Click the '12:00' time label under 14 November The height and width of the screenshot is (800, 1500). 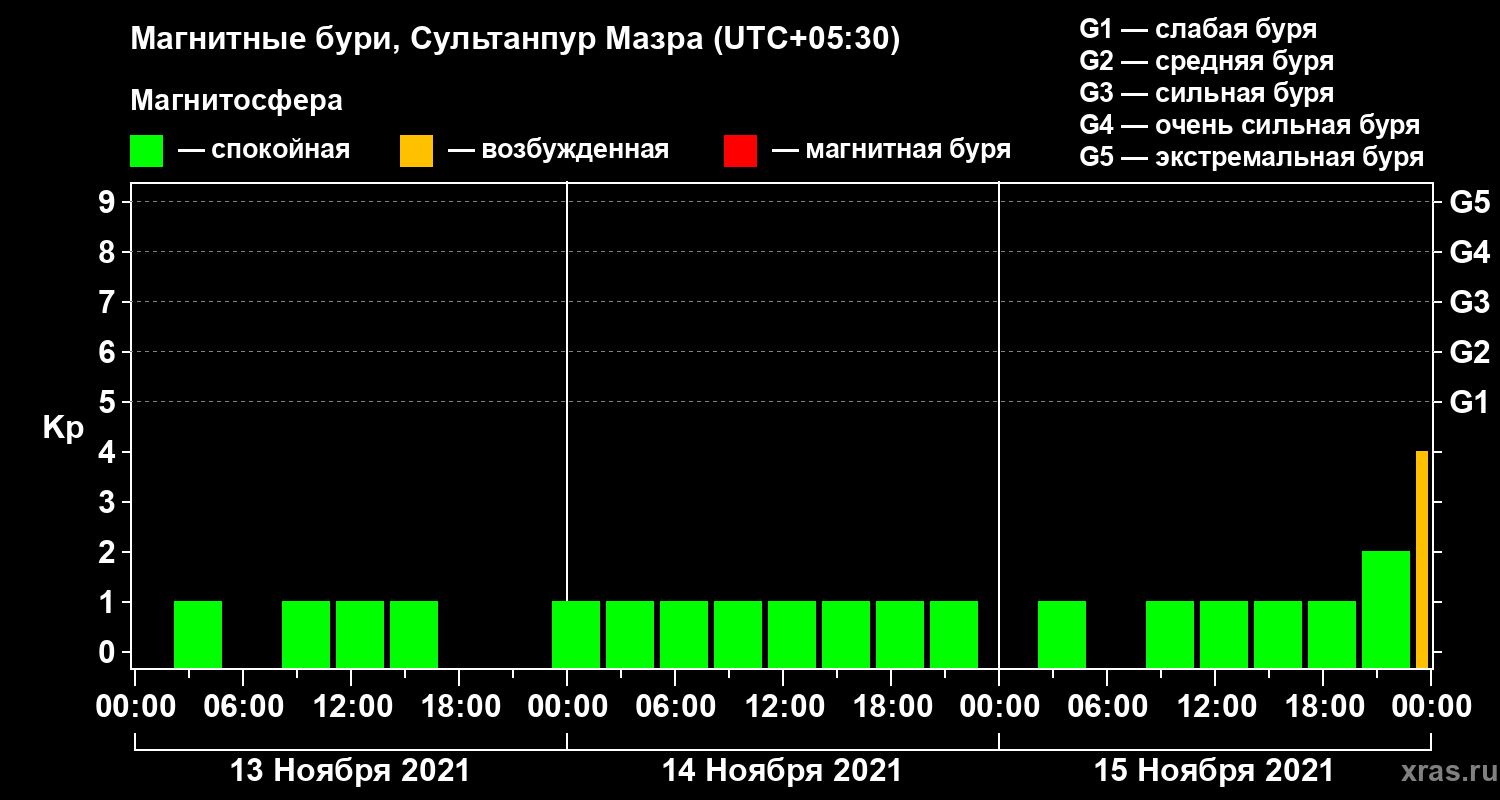784,707
